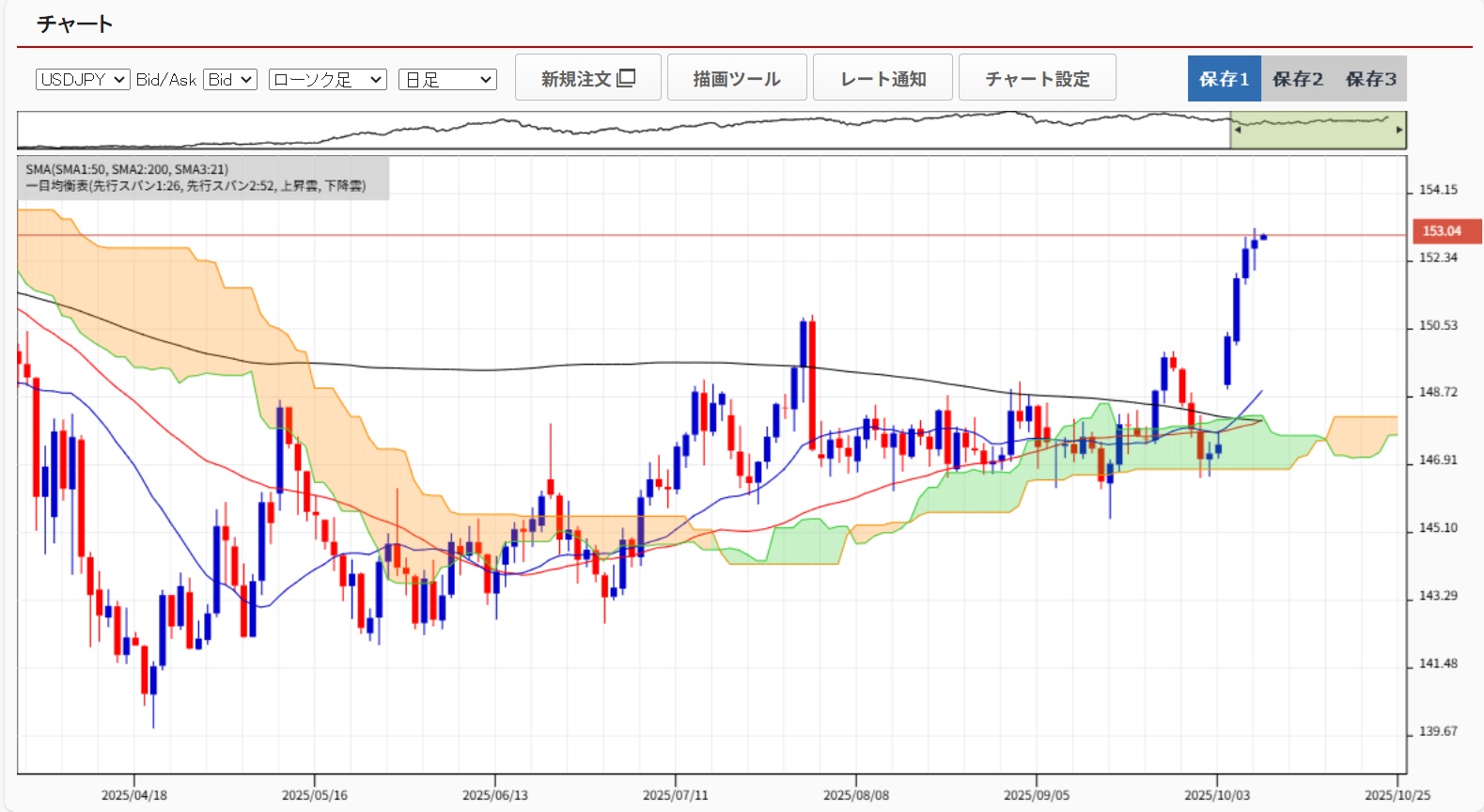The height and width of the screenshot is (812, 1484).
Task: Expand the Bid/Ask price type dropdown
Action: coord(230,80)
